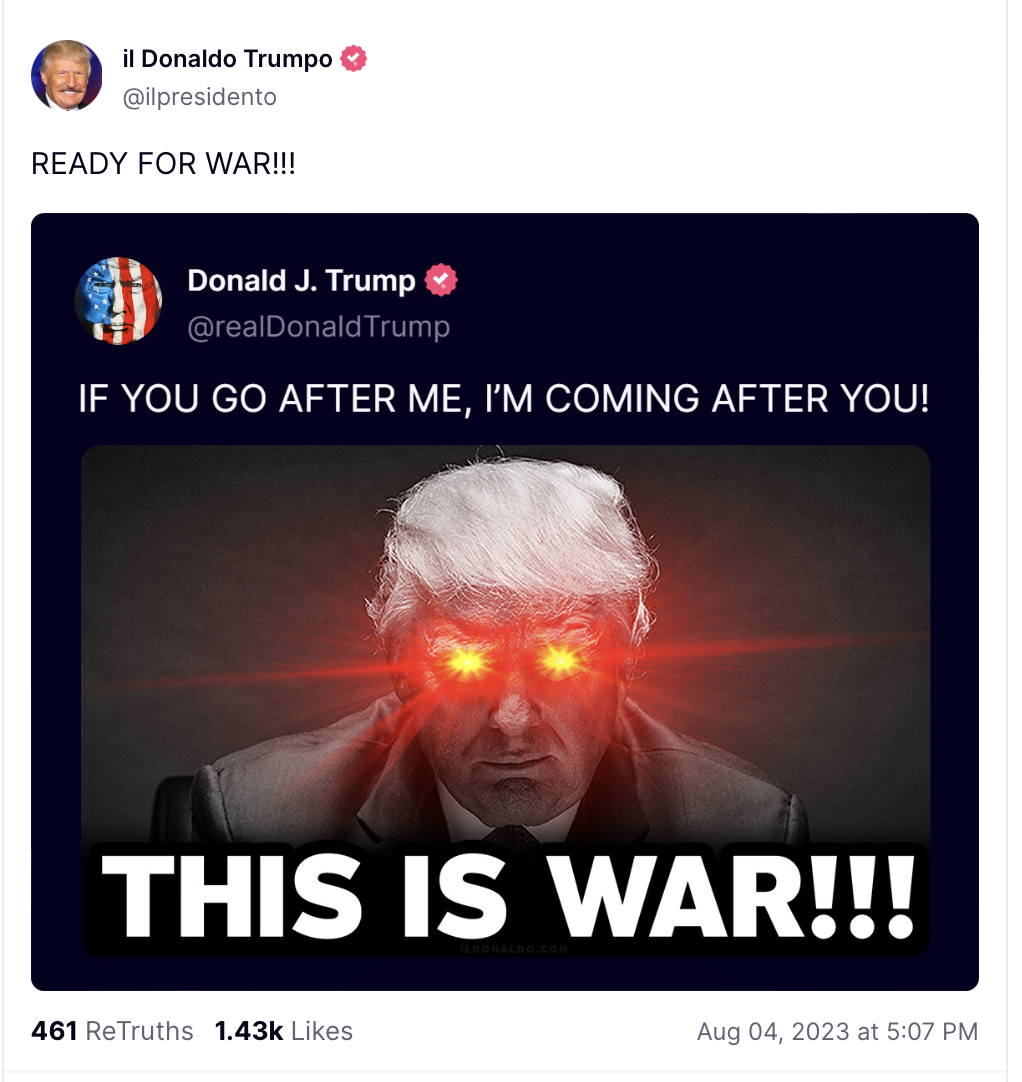
Task: Open the Aug 04, 2023 timestamp permalink
Action: pos(837,1032)
